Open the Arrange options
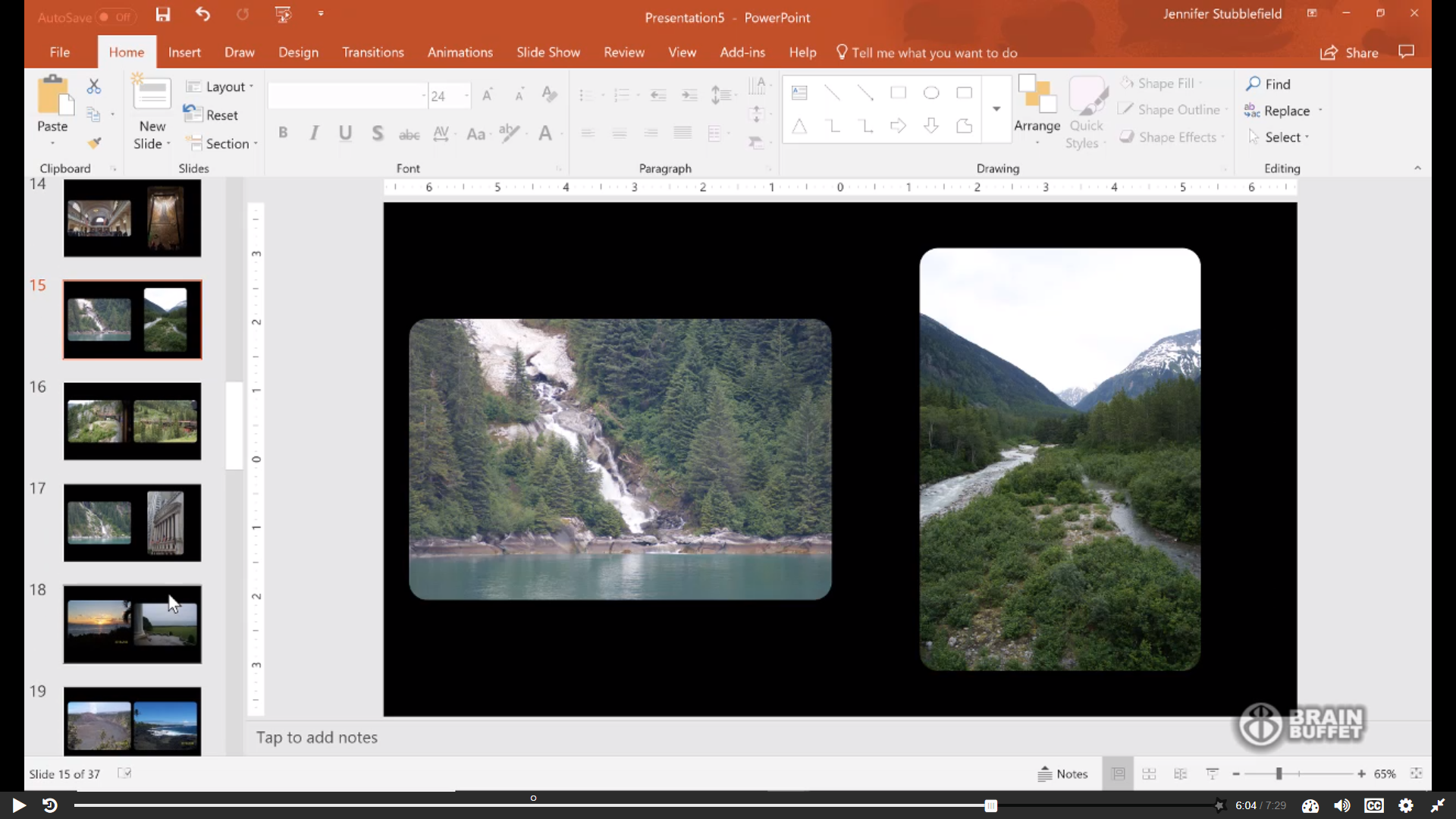Screen dimensions: 1456x819 (x=1036, y=108)
